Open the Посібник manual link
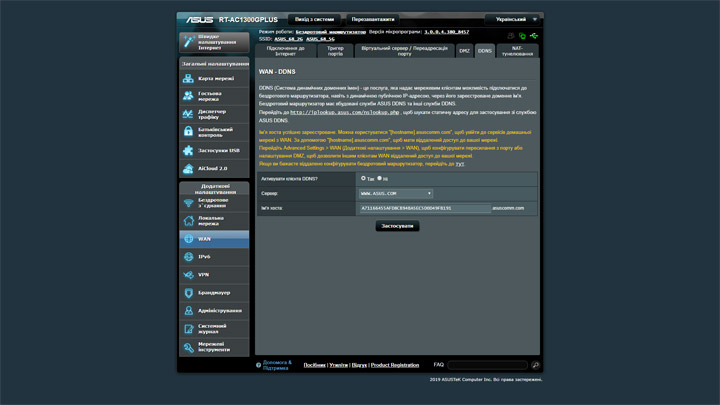 [315, 365]
